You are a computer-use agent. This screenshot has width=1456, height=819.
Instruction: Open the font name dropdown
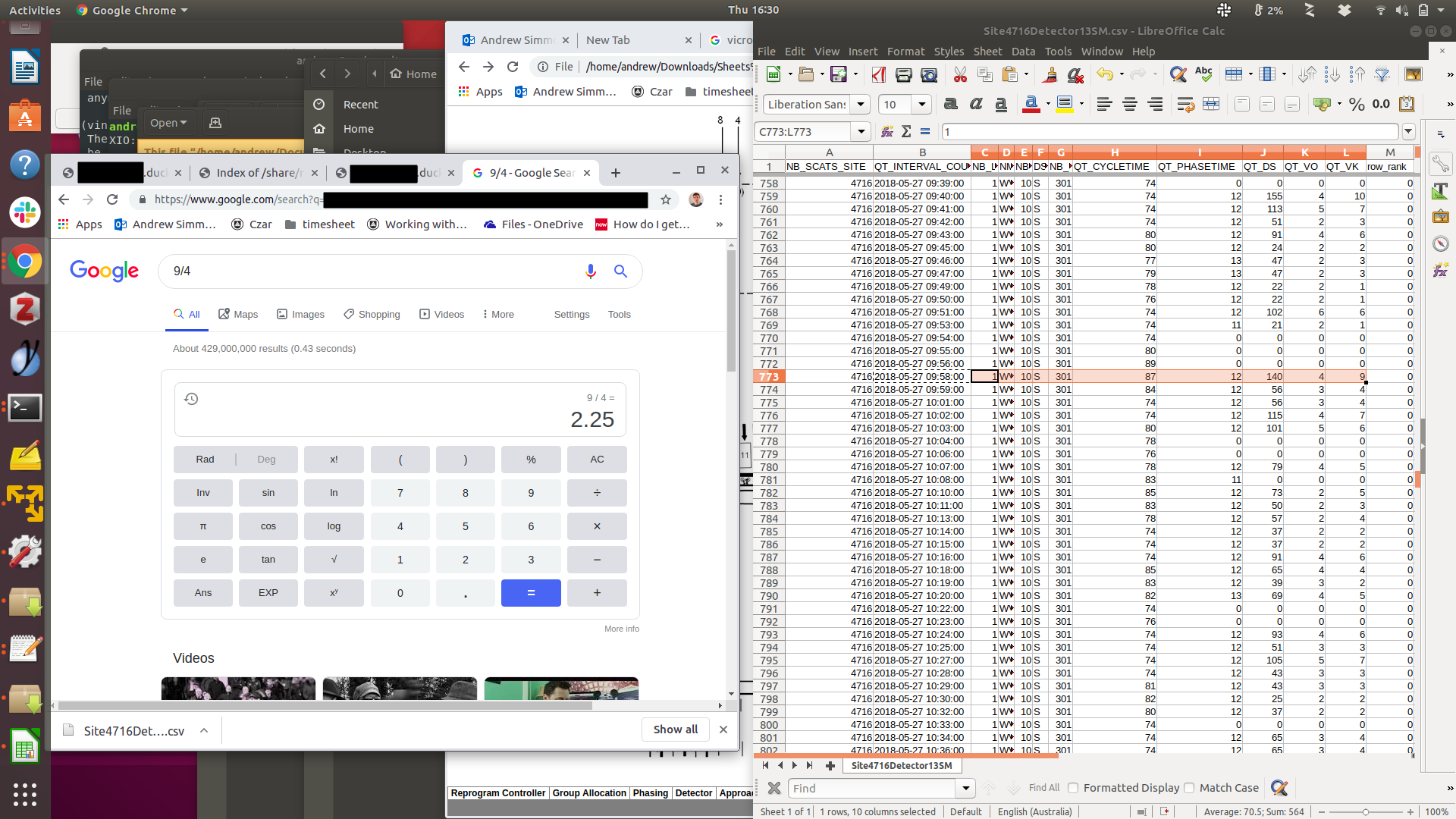click(x=861, y=105)
